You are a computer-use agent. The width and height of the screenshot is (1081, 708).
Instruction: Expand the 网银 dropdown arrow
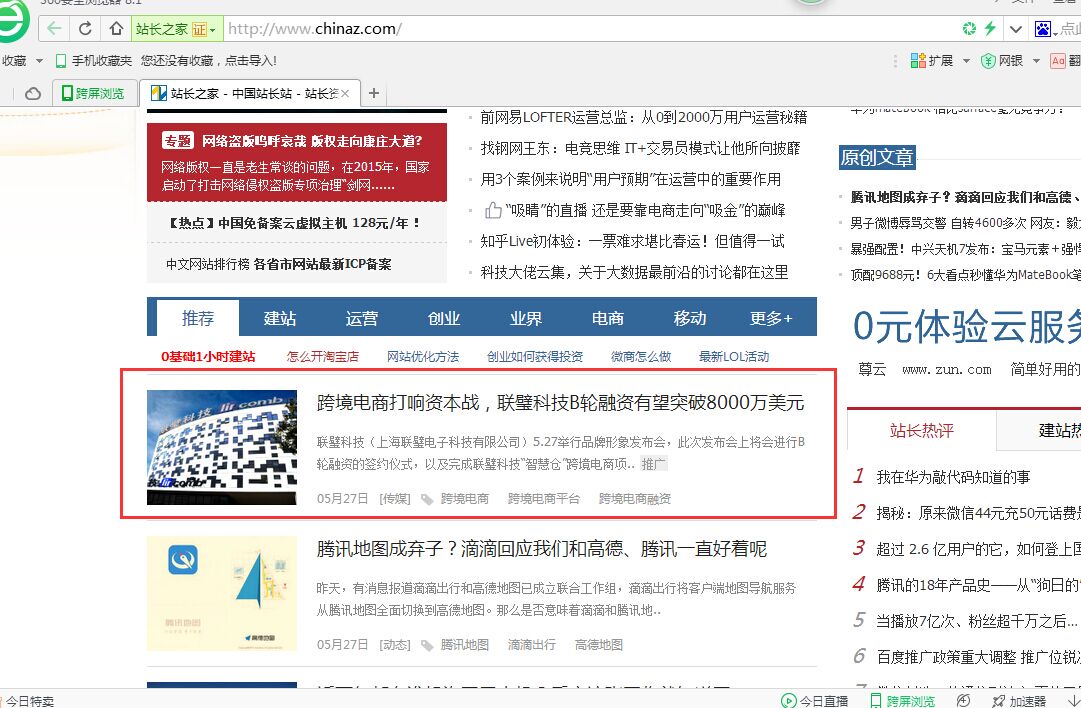click(1035, 61)
